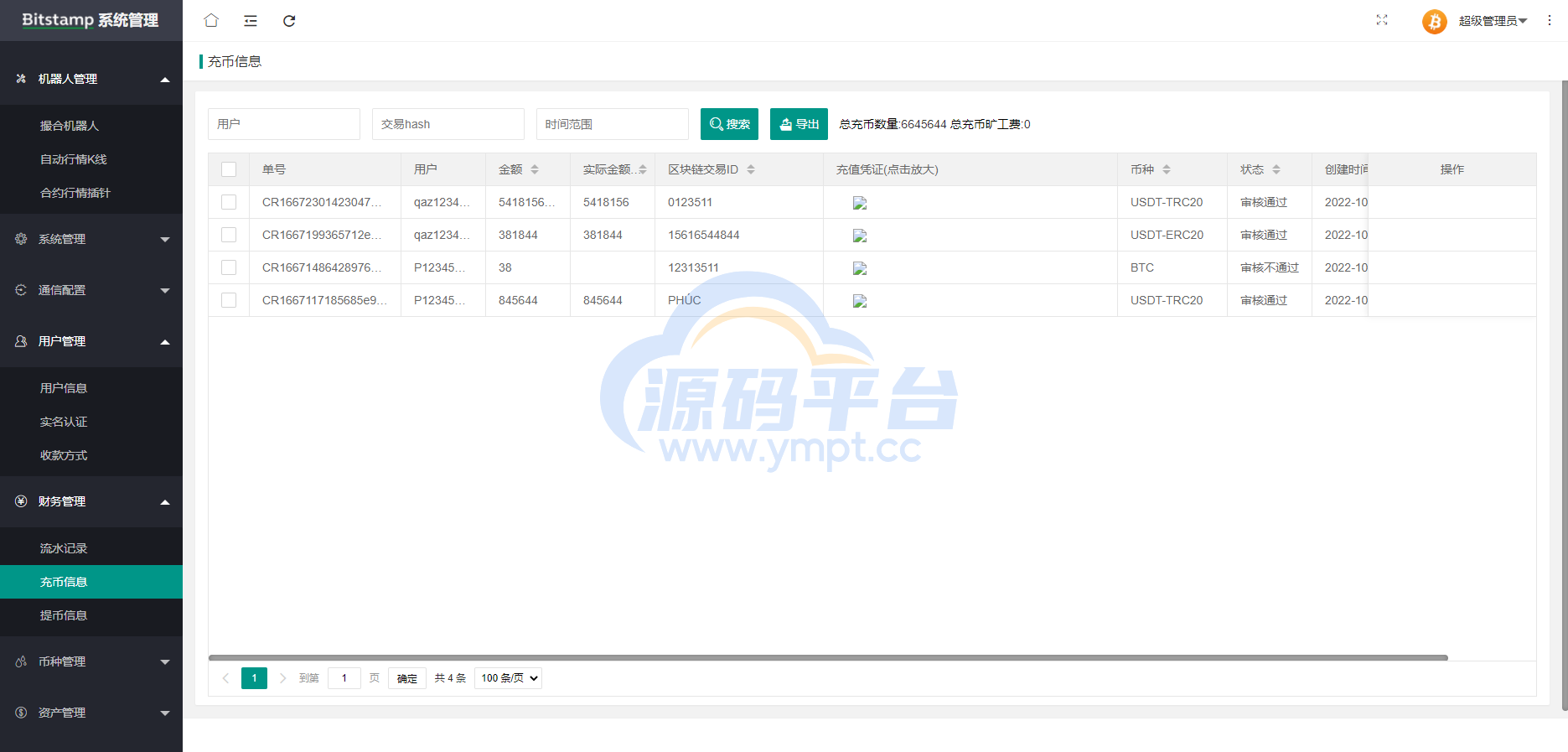The height and width of the screenshot is (752, 1568).
Task: Go to the home icon in top bar
Action: pyautogui.click(x=211, y=20)
